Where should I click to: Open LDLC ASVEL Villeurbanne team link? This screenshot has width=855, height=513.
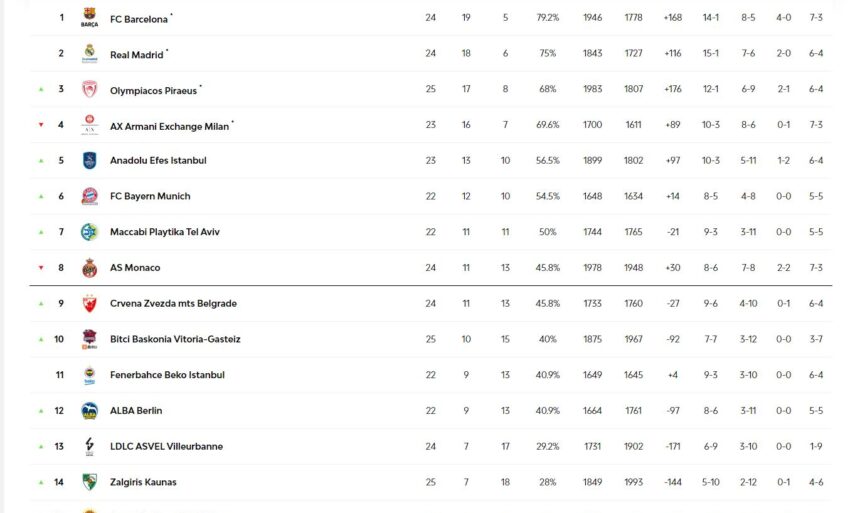[x=166, y=446]
